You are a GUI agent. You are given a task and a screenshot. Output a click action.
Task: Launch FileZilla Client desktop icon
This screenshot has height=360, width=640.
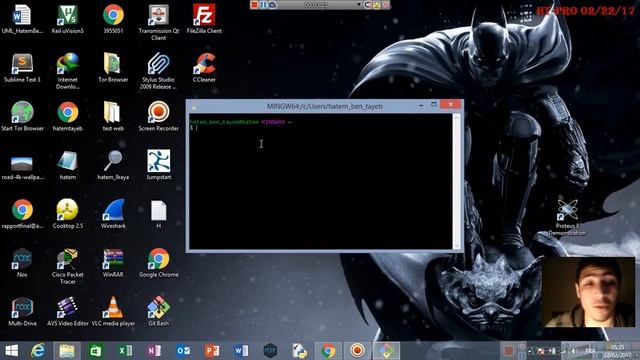tap(204, 19)
